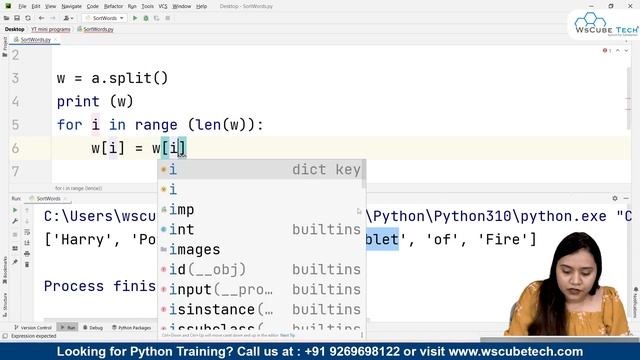Open the Project tool window sidebar tab
Image resolution: width=640 pixels, height=360 pixels.
[4, 47]
